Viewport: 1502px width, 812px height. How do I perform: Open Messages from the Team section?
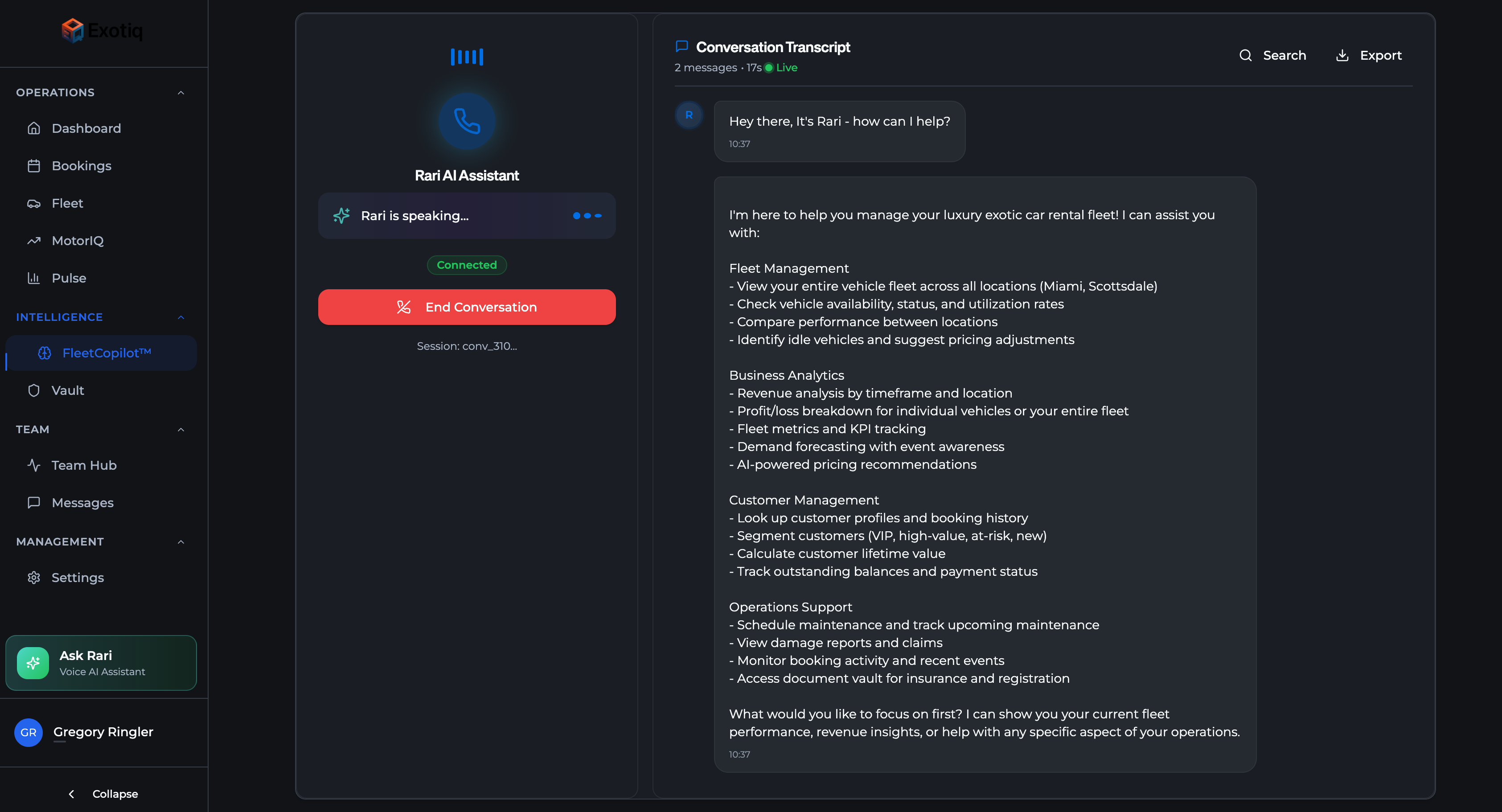coord(82,502)
